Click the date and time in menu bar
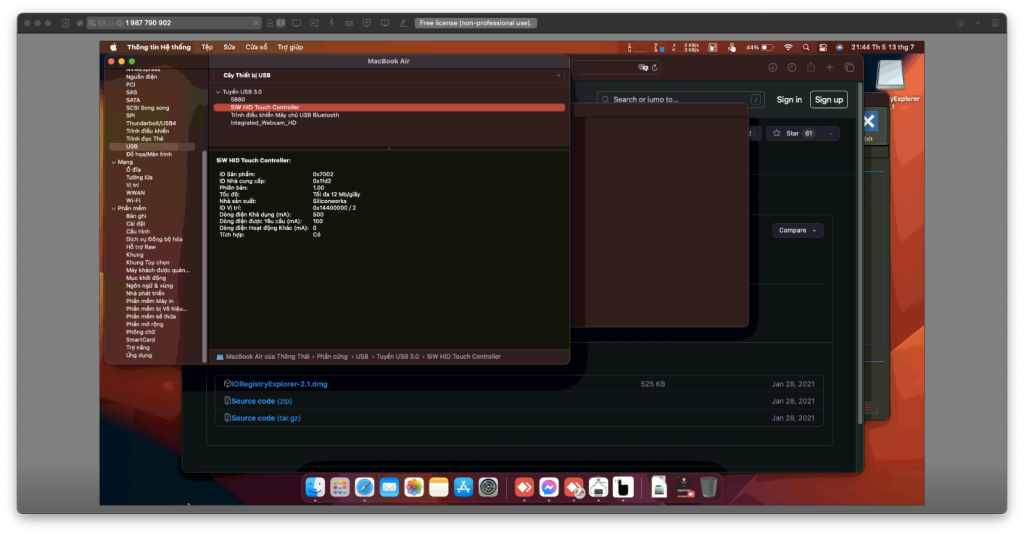This screenshot has width=1024, height=535. coord(882,47)
